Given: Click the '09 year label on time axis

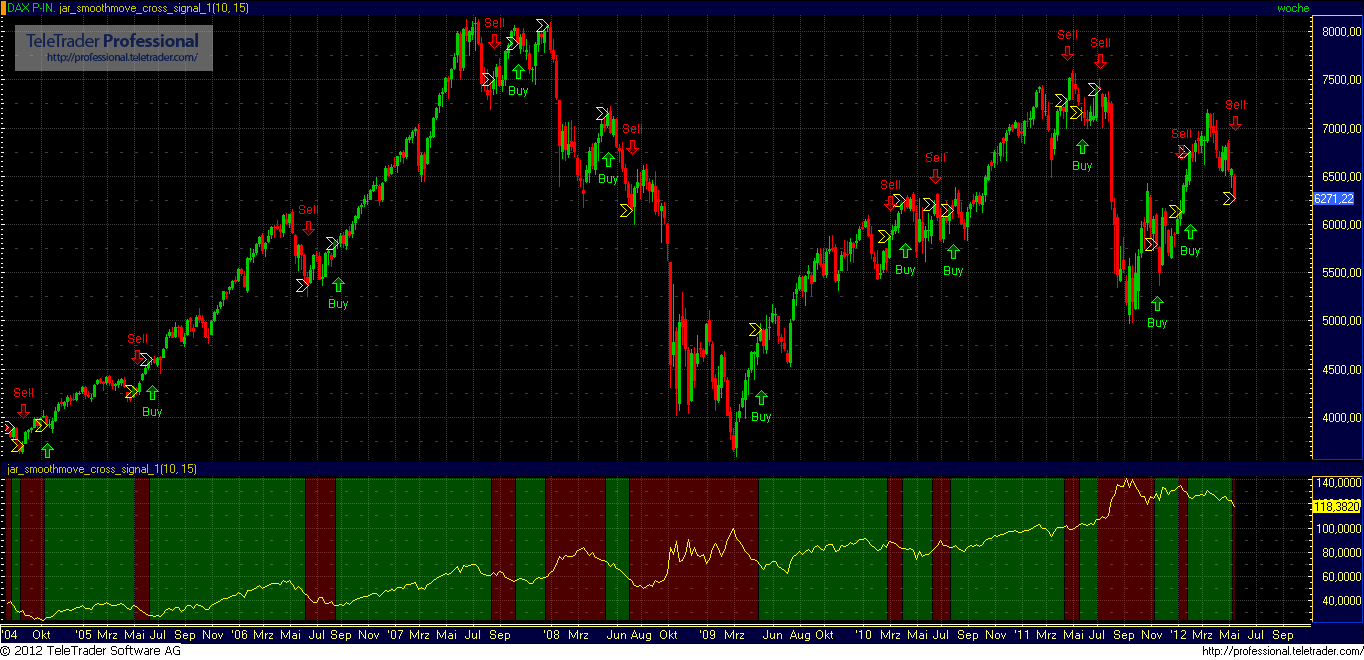Looking at the screenshot, I should [709, 634].
